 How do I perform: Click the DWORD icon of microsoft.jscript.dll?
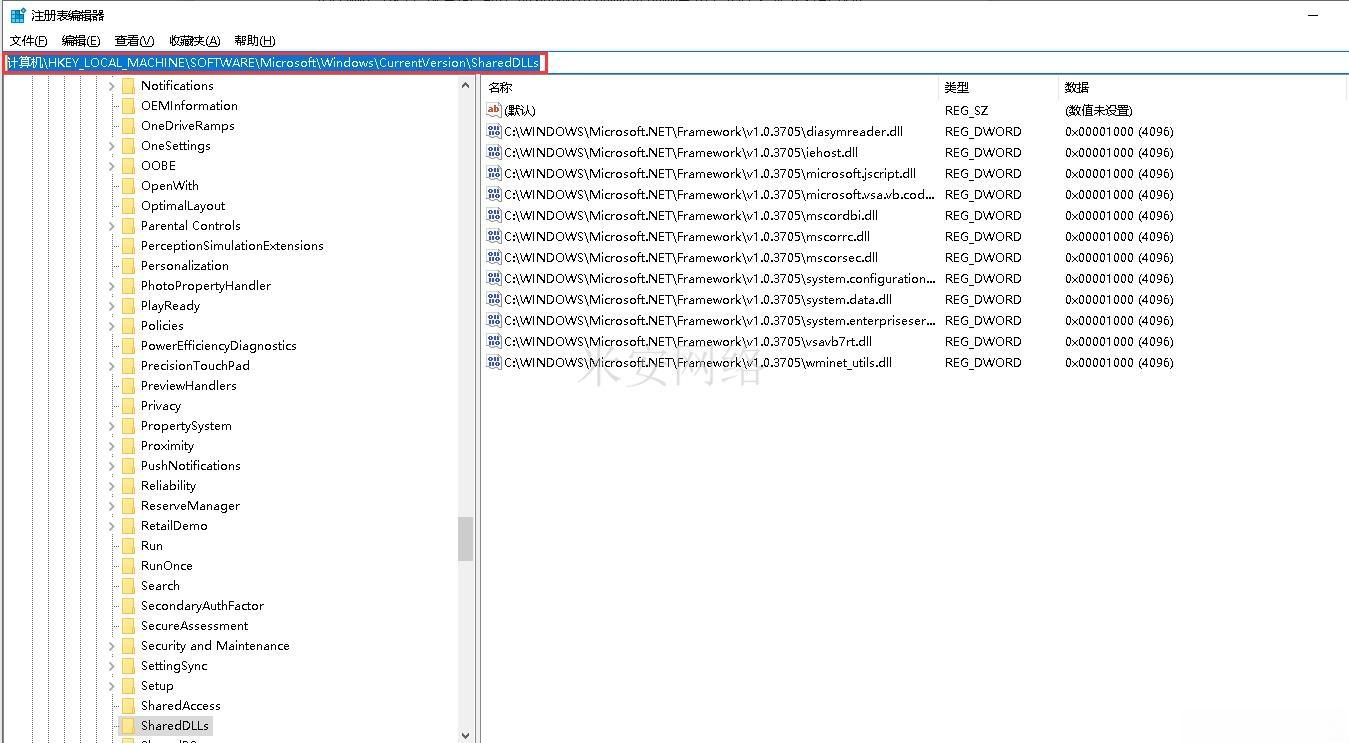tap(494, 173)
